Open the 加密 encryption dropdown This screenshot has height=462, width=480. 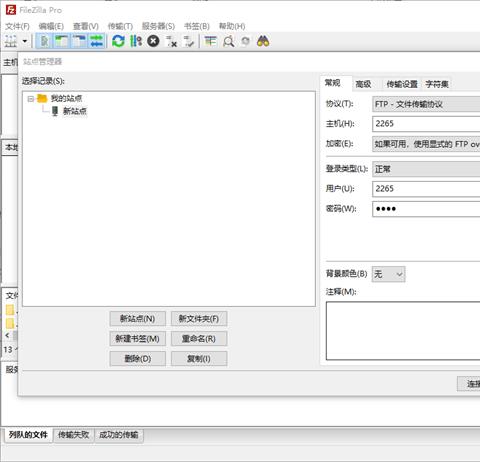coord(426,144)
